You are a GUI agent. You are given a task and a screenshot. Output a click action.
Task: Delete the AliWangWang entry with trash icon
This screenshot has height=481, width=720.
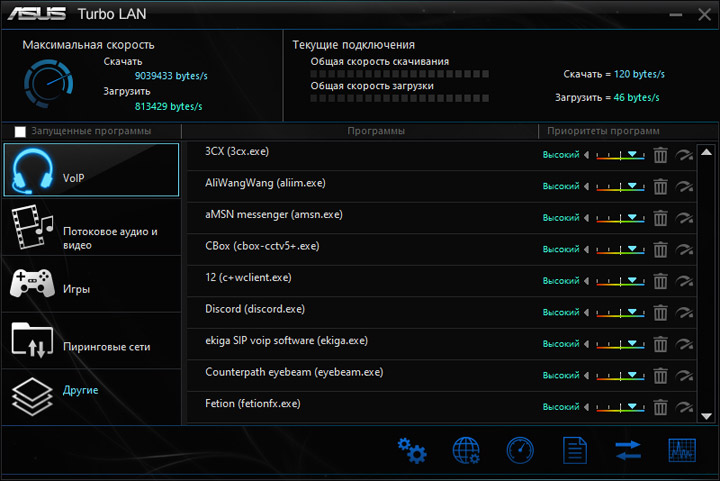pyautogui.click(x=660, y=187)
